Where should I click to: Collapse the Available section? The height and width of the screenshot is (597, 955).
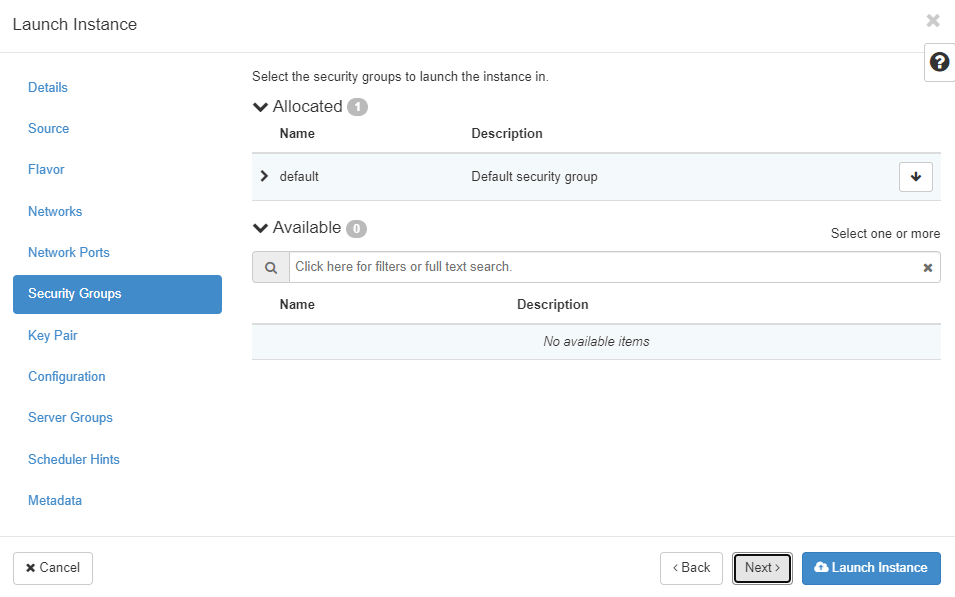pos(261,228)
